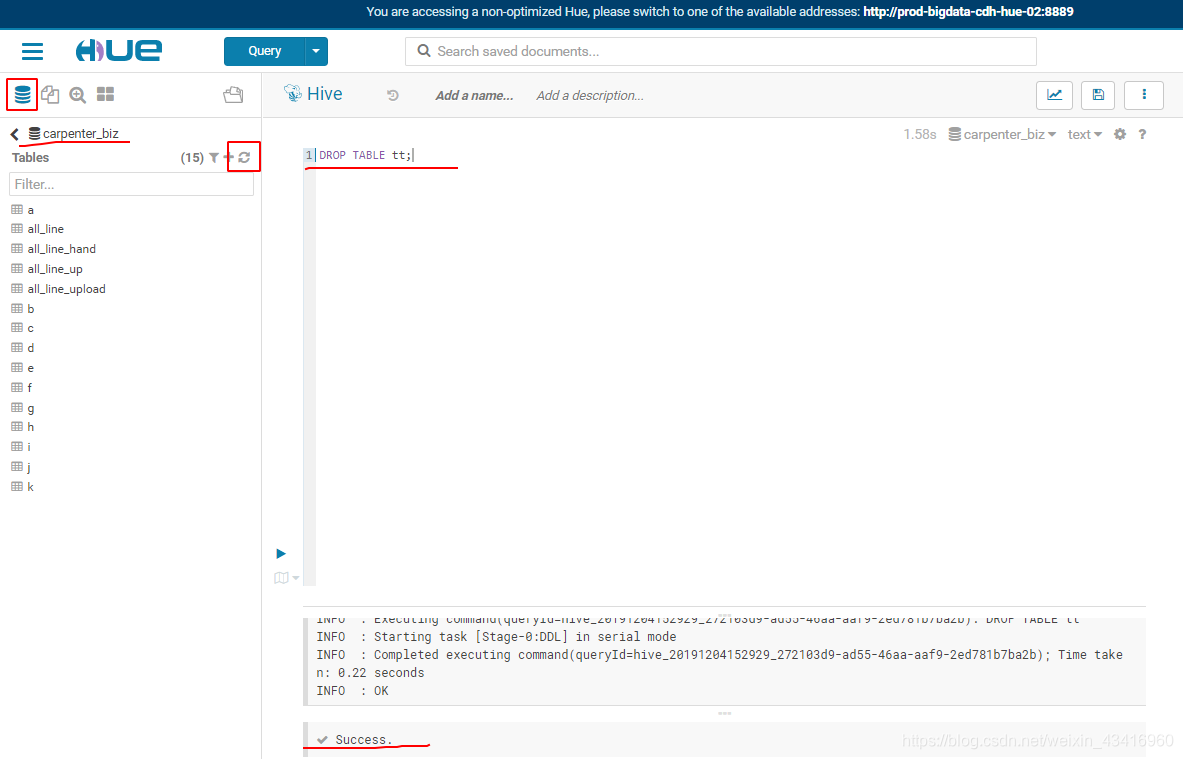1183x759 pixels.
Task: Click the Starting task [Stage-0:DDL] log line
Action: 496,637
